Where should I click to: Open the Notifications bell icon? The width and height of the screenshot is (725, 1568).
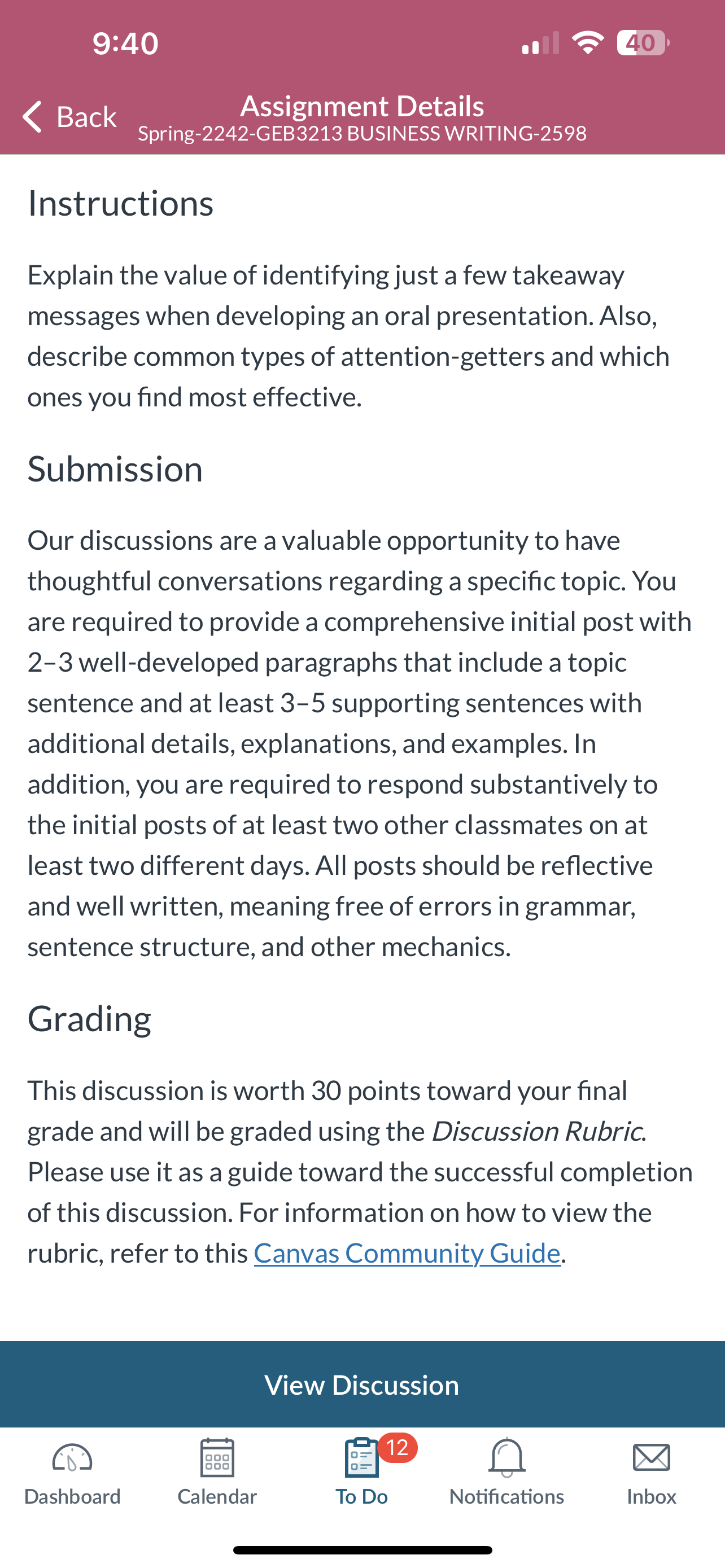[x=506, y=1457]
